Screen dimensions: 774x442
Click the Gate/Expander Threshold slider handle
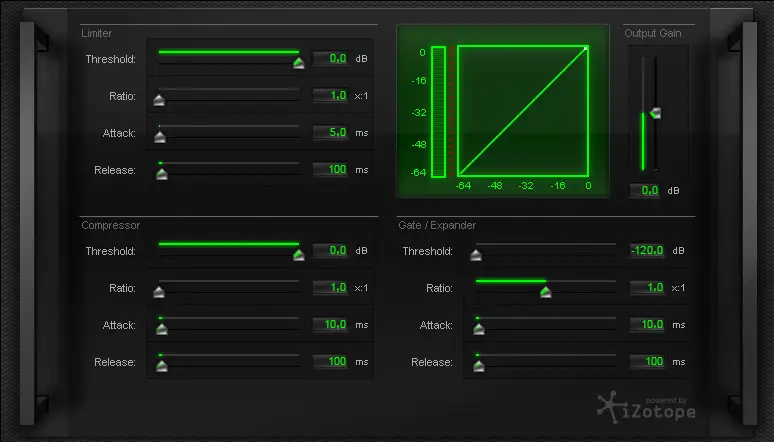476,255
